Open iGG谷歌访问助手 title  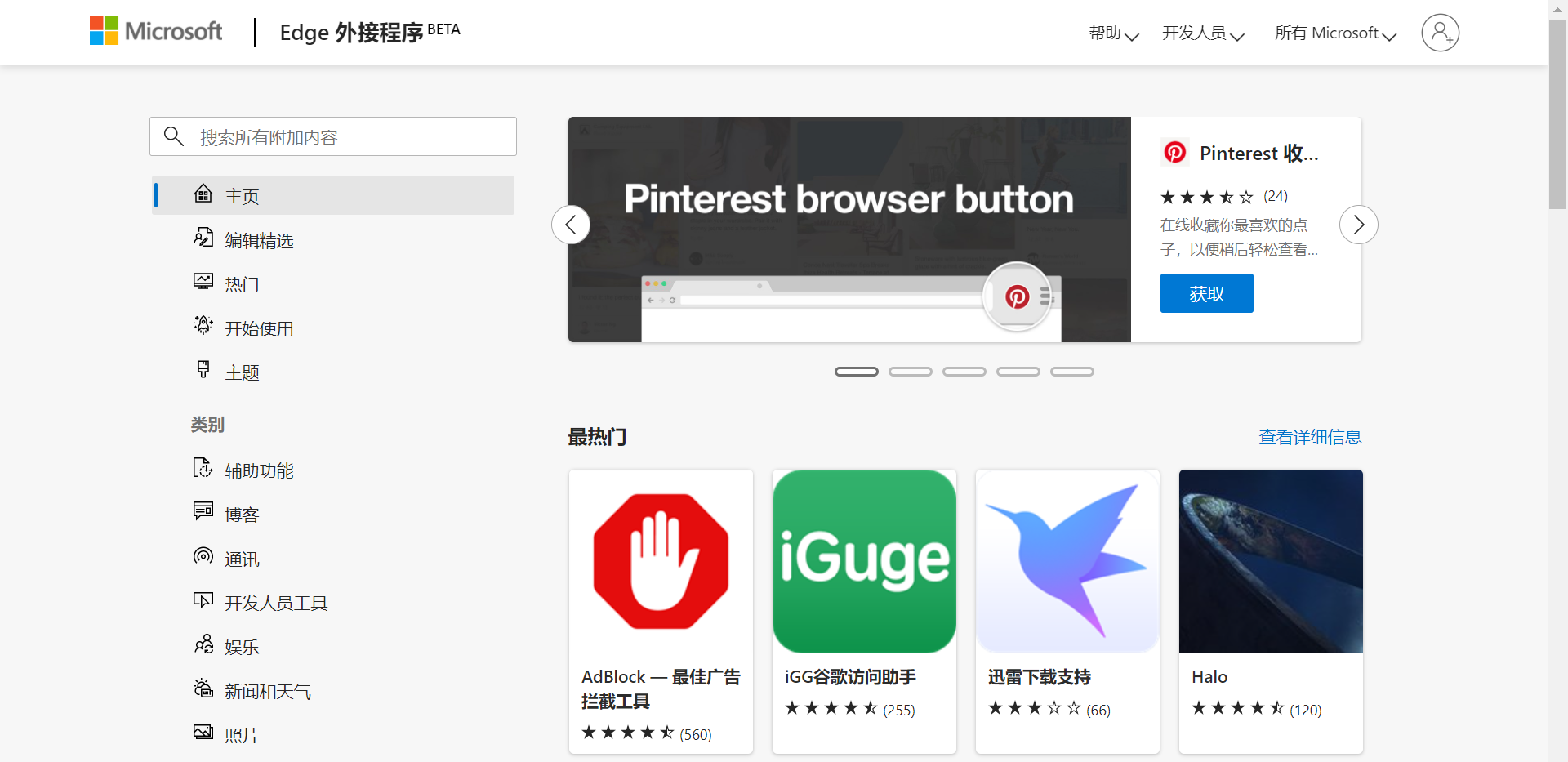(x=850, y=676)
